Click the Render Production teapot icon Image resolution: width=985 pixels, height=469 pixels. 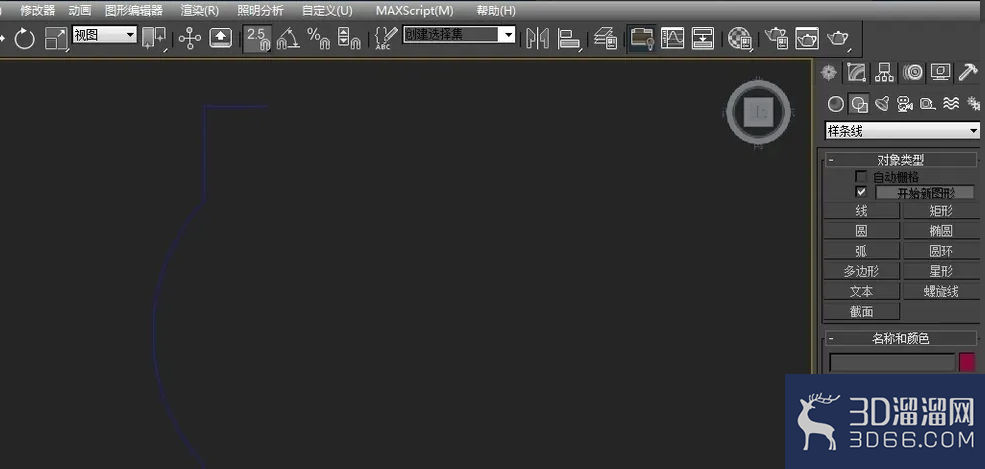(838, 38)
